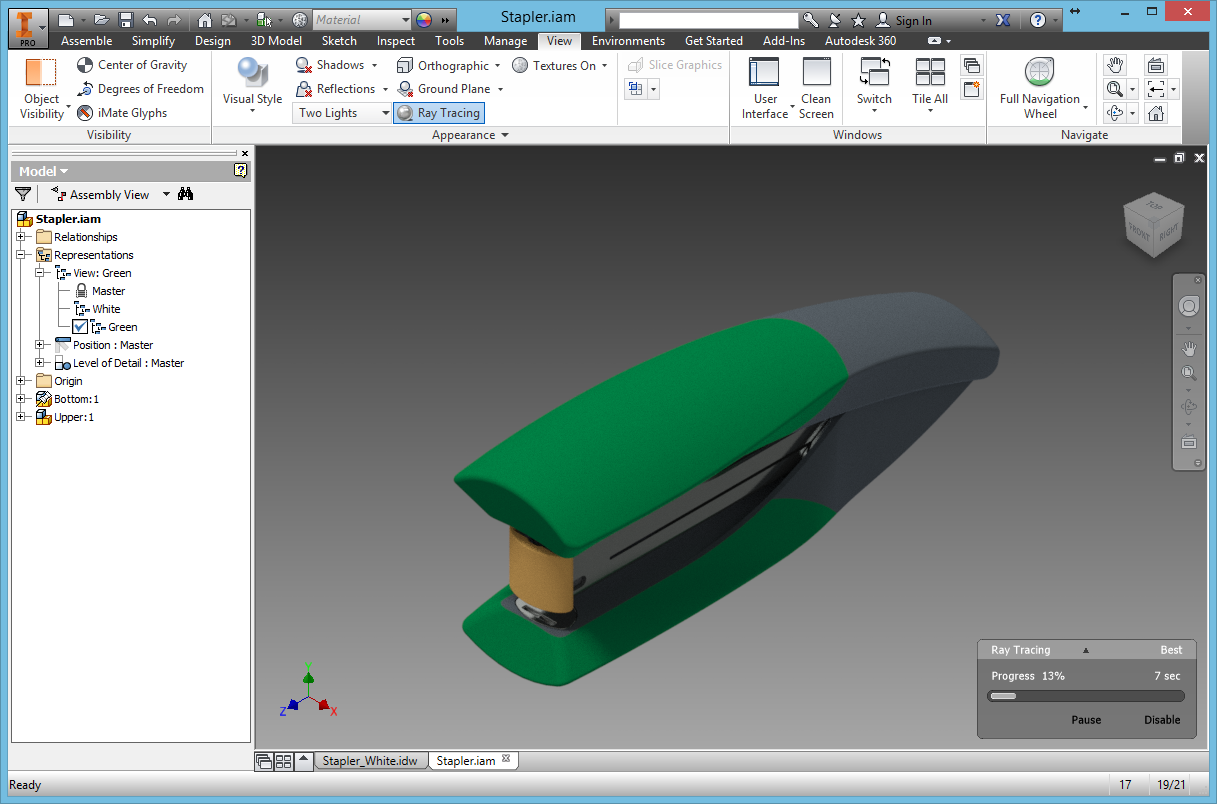Toggle iMate Glyphs visibility
This screenshot has width=1217, height=804.
(122, 113)
